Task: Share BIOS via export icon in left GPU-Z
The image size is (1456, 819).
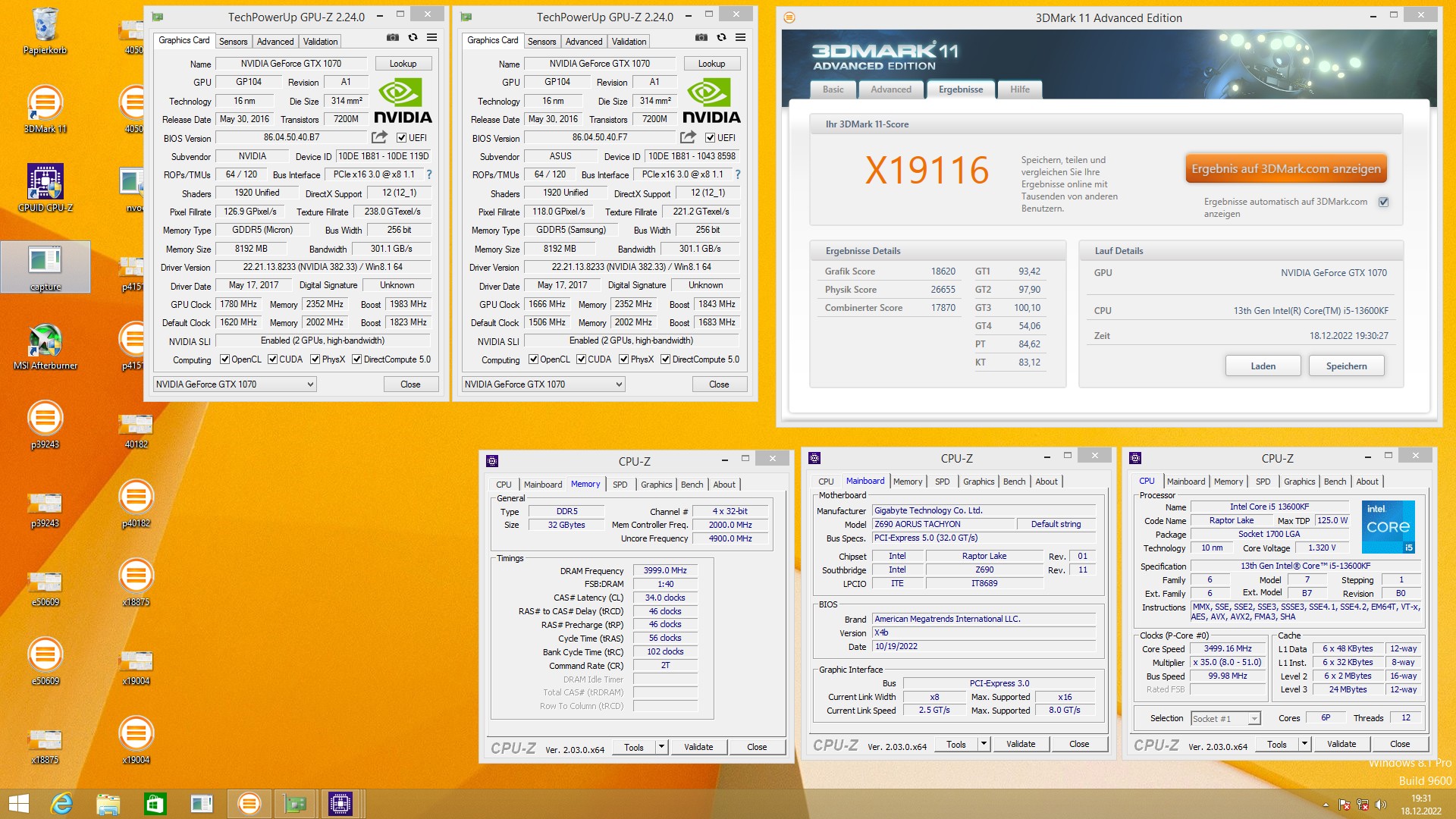Action: point(379,137)
